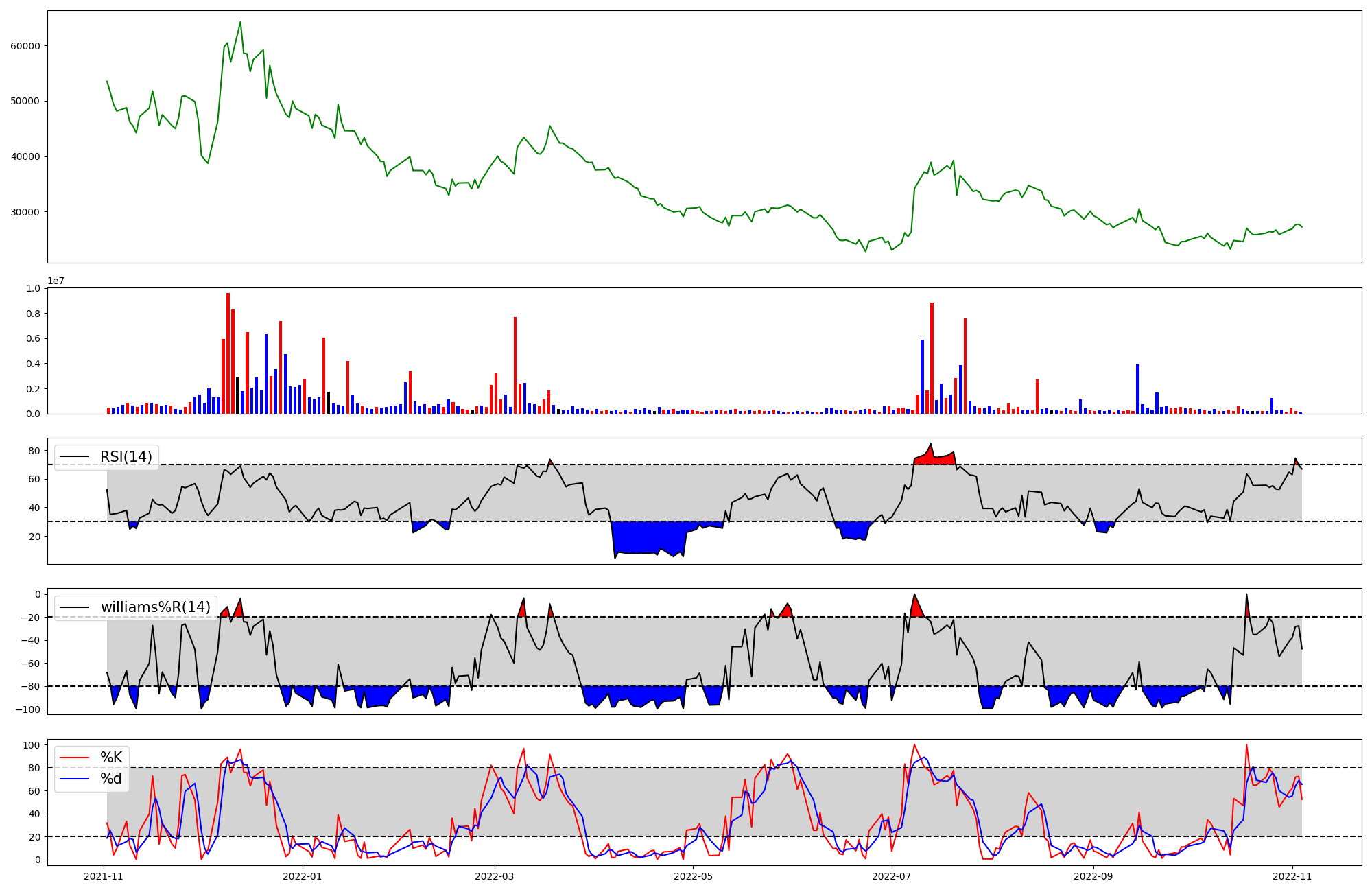This screenshot has width=1372, height=892.
Task: Click the 2022-05 x-axis tick label
Action: (693, 876)
